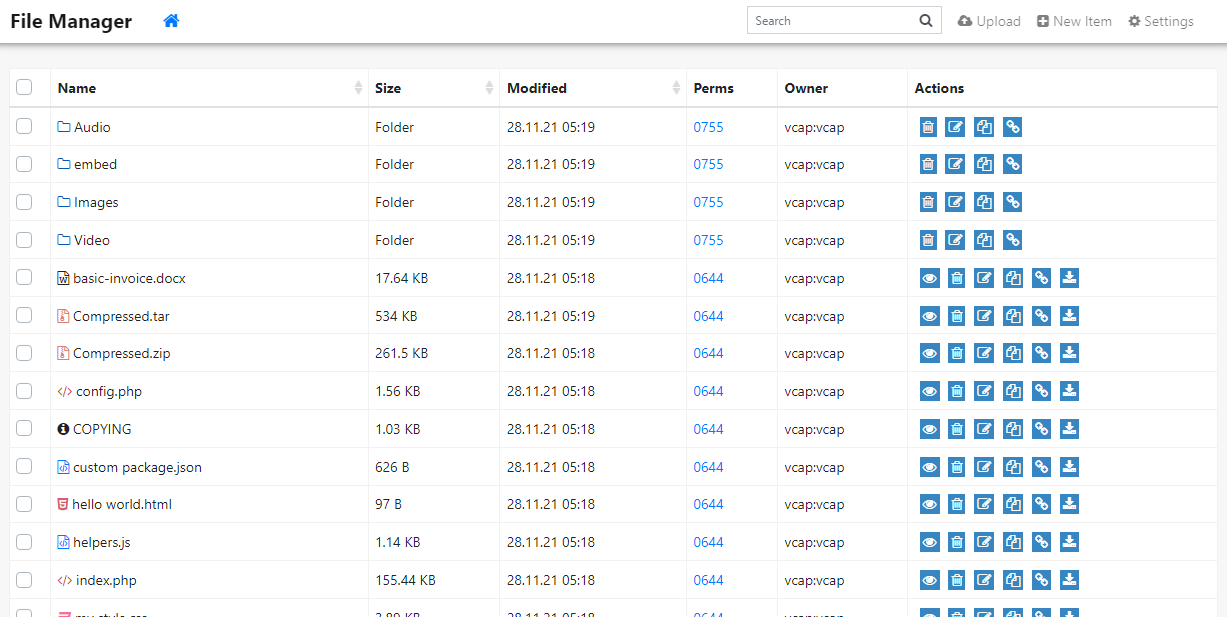Viewport: 1227px width, 617px height.
Task: Open the Upload page
Action: (989, 21)
